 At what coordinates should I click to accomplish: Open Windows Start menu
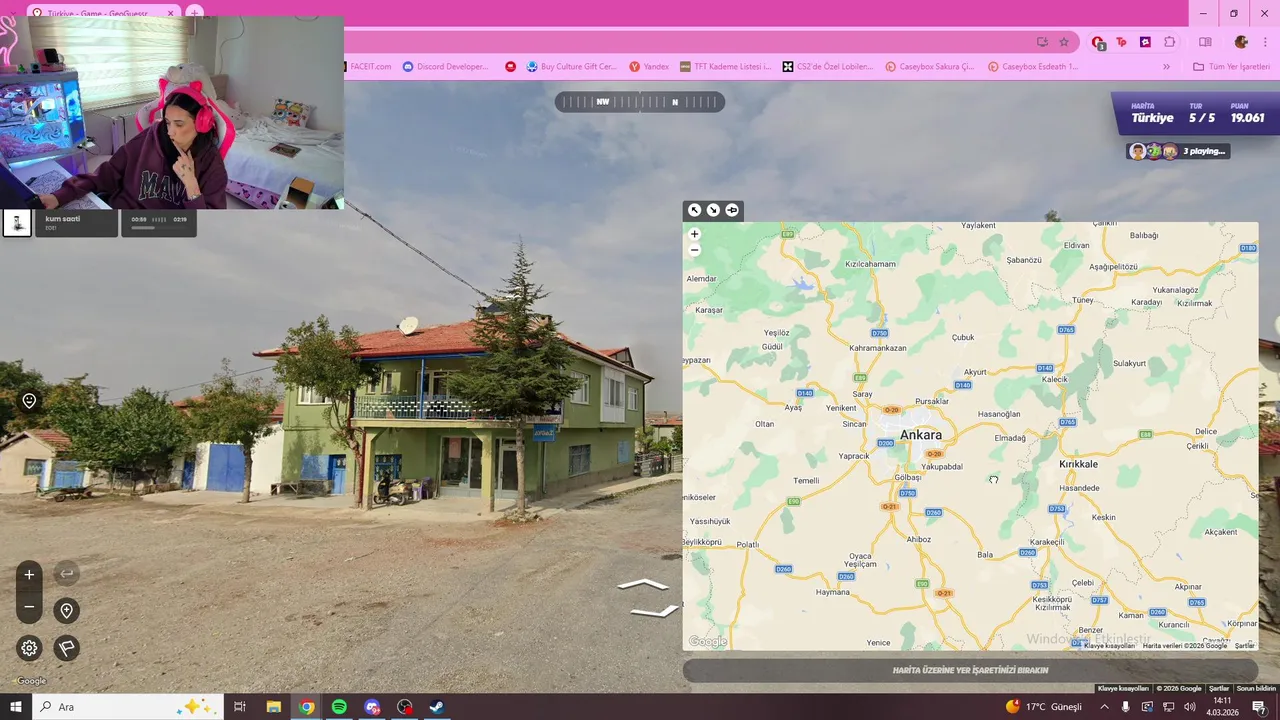click(15, 707)
